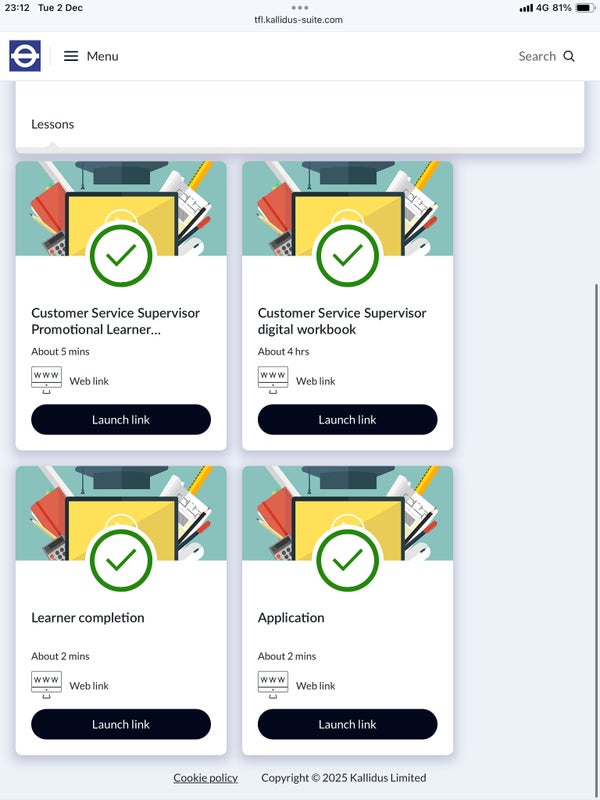Click green checkmark on Promotional Learner lesson
Screen dimensions: 600x800
121,255
